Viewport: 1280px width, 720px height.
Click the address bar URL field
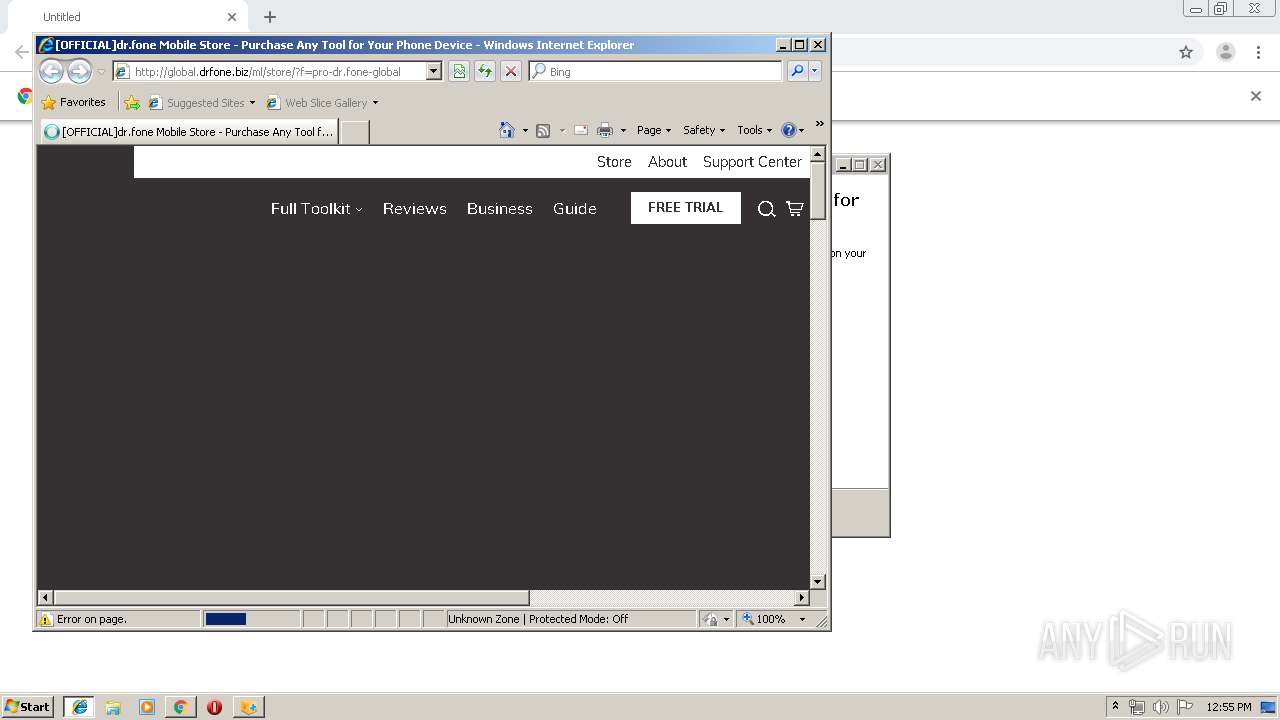click(x=270, y=72)
